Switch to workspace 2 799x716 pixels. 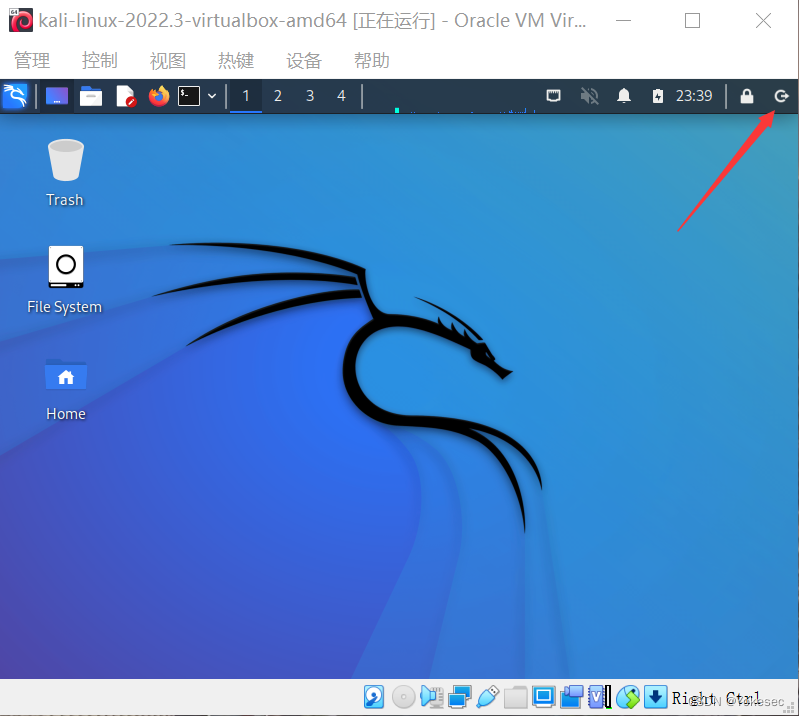coord(278,96)
